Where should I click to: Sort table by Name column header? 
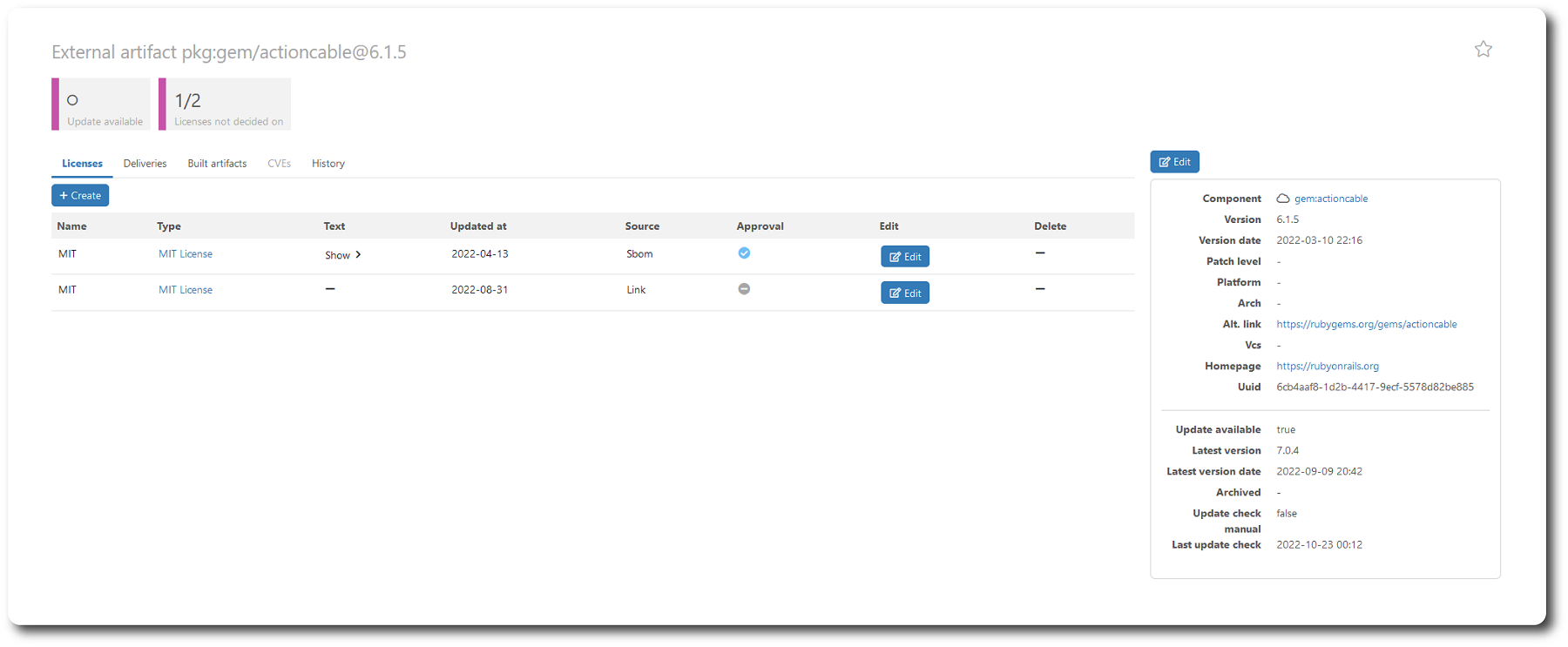[x=71, y=226]
